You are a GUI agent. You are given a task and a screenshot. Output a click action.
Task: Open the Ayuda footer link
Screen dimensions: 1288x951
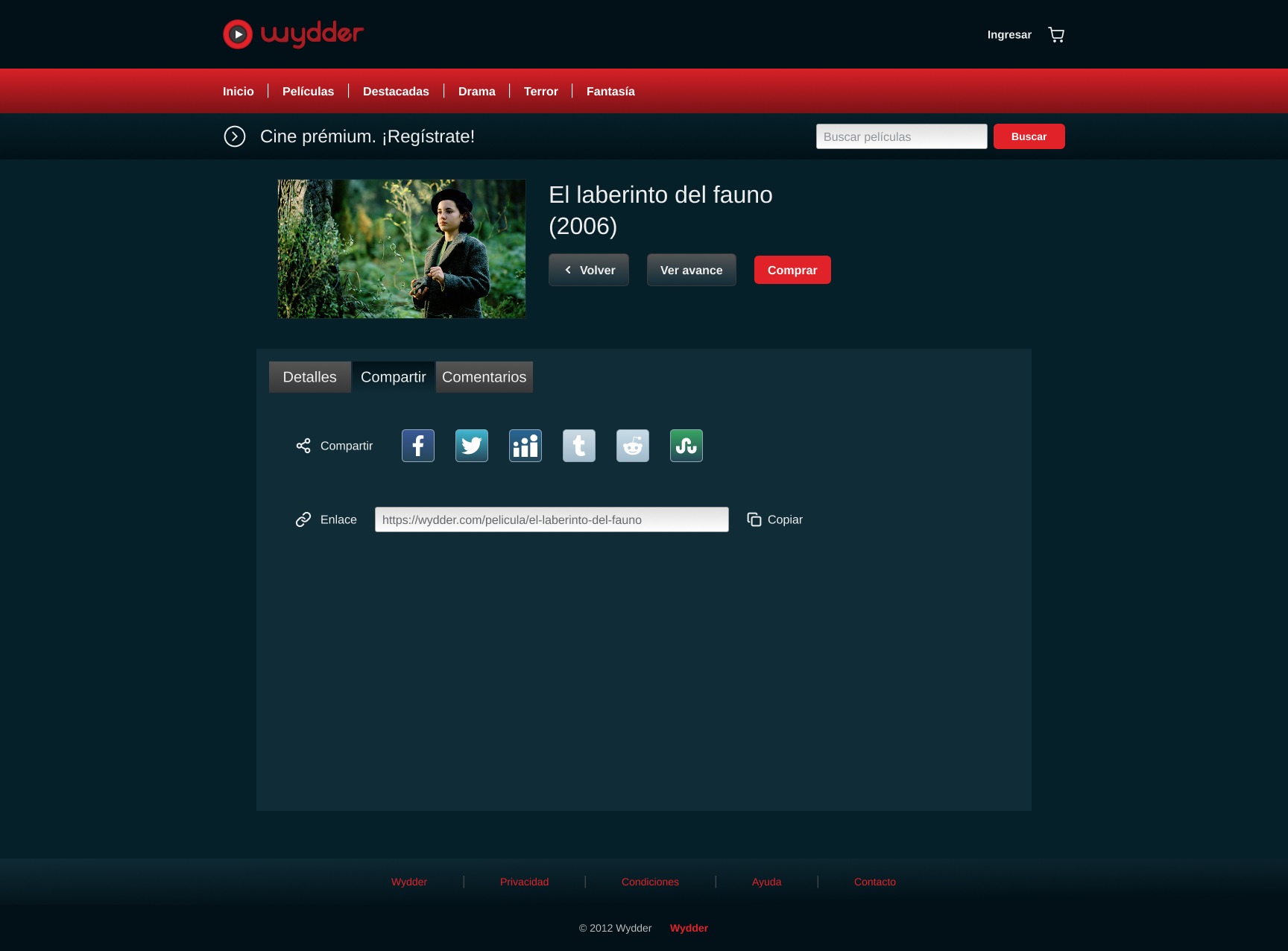tap(767, 882)
